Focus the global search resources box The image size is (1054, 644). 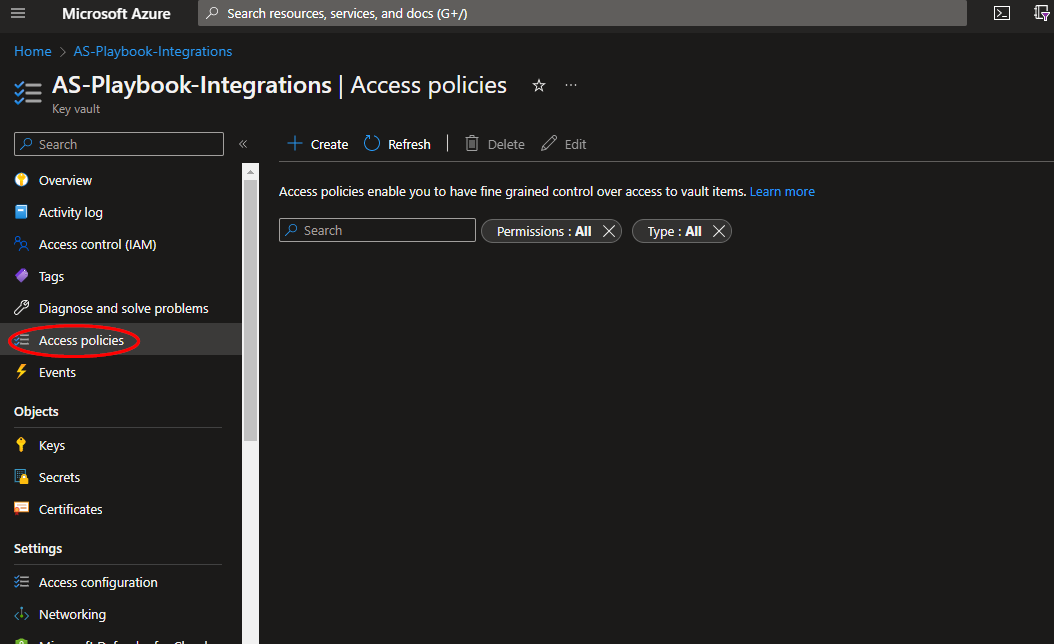tap(582, 13)
